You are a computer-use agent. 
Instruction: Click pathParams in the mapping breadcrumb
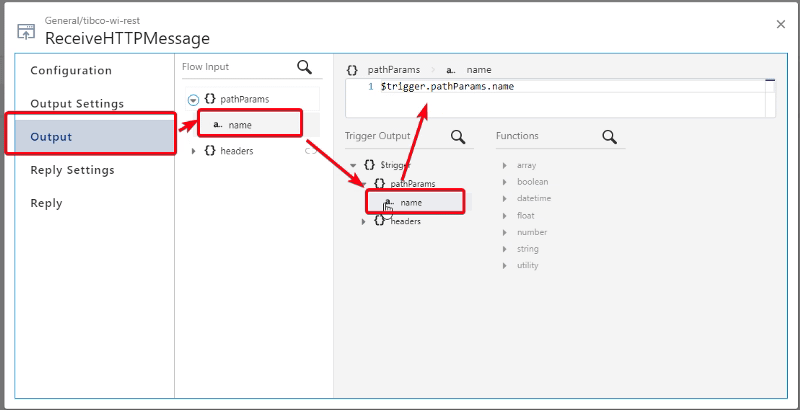392,71
